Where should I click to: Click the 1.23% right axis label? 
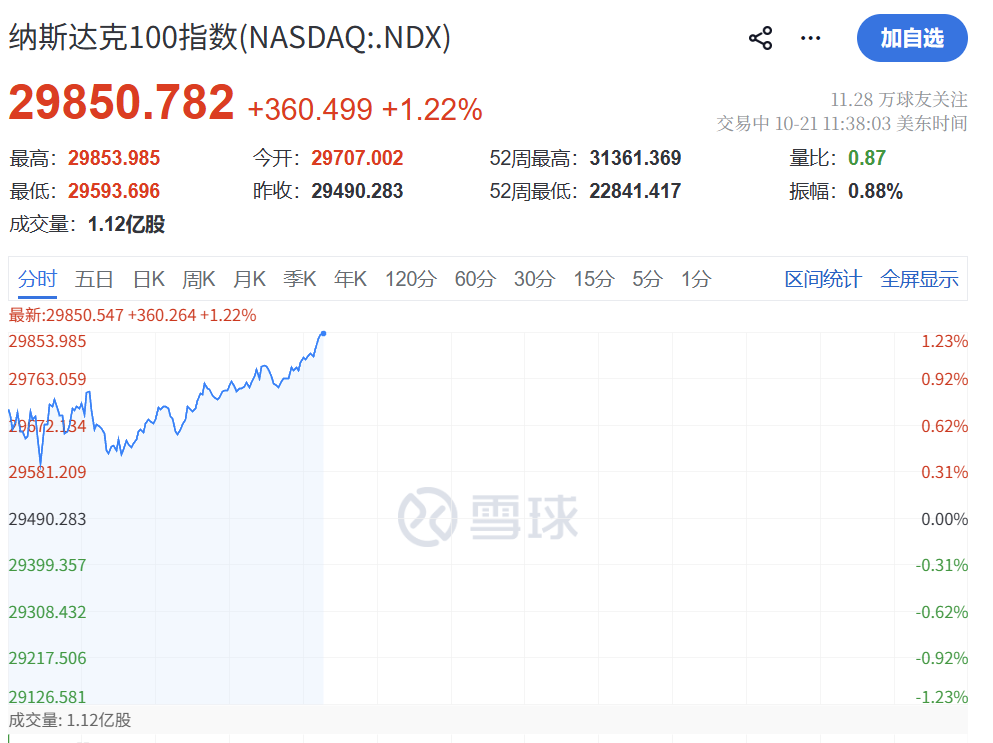[944, 341]
